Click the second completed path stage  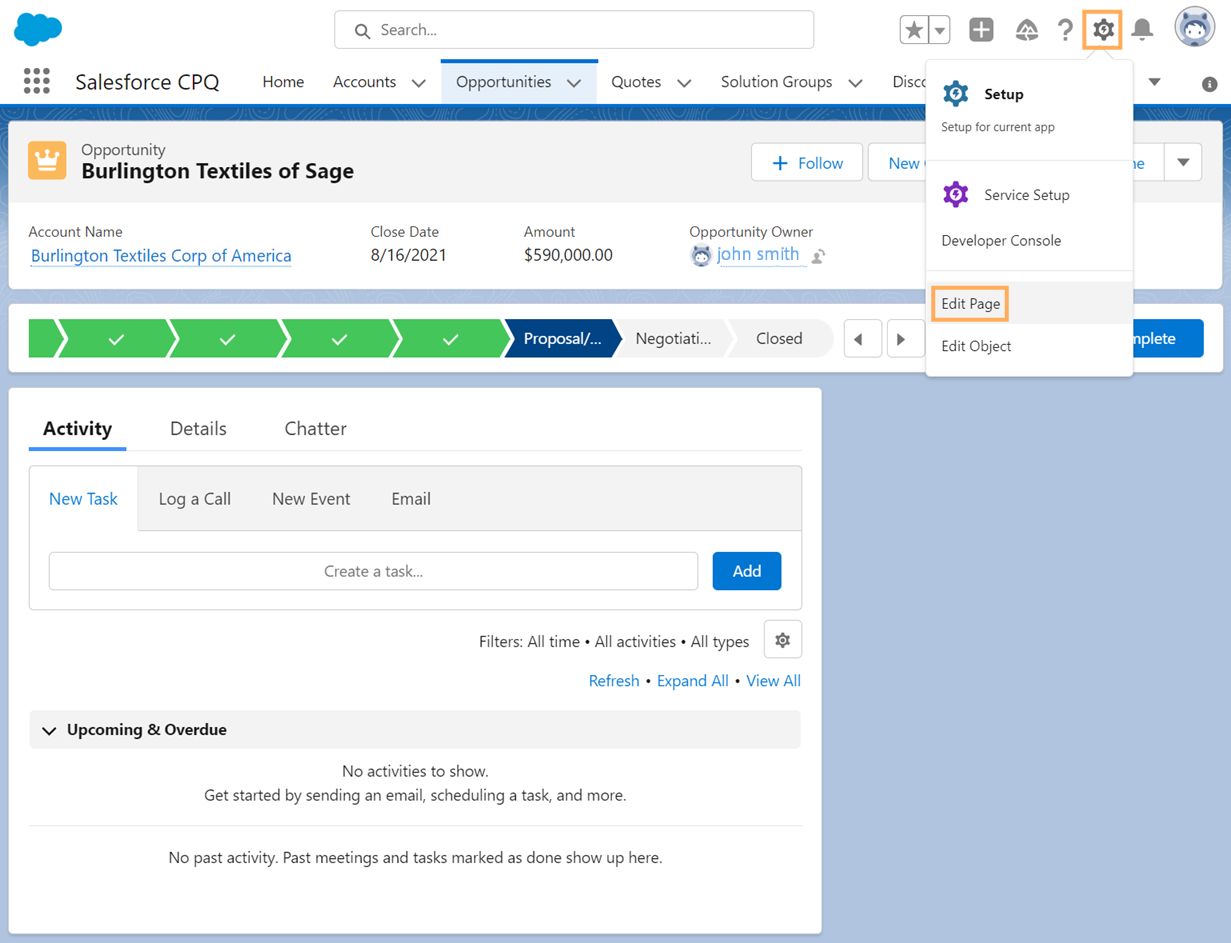tap(227, 339)
